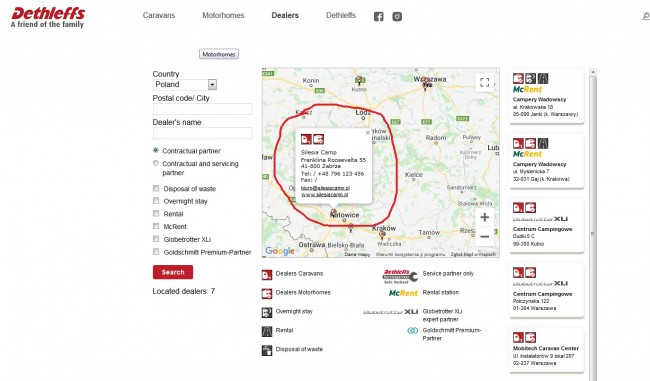Image resolution: width=650 pixels, height=381 pixels.
Task: Enable the Disposal of waste checkbox
Action: 156,188
